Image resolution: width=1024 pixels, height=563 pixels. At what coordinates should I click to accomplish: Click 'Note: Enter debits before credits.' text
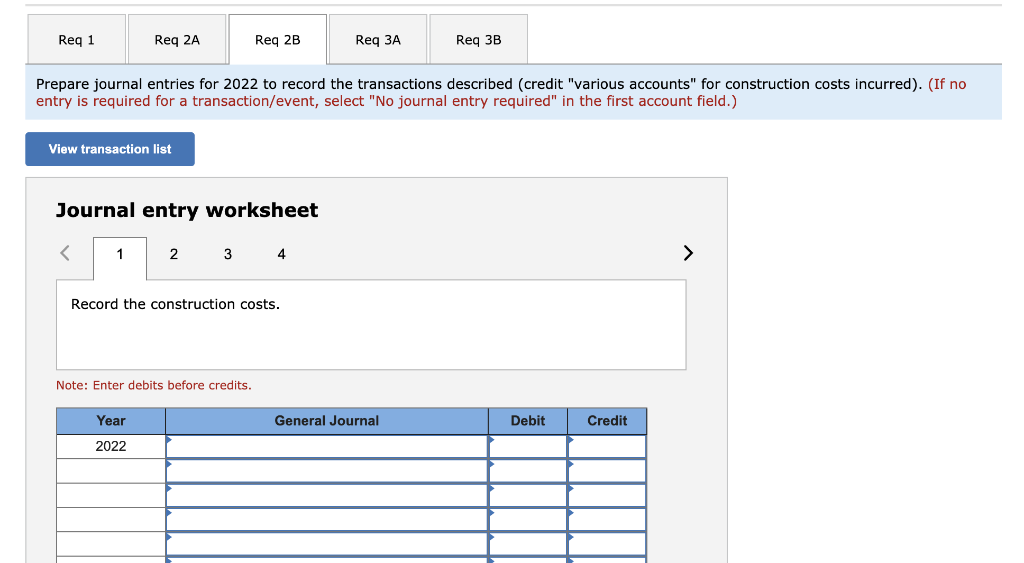(x=153, y=385)
